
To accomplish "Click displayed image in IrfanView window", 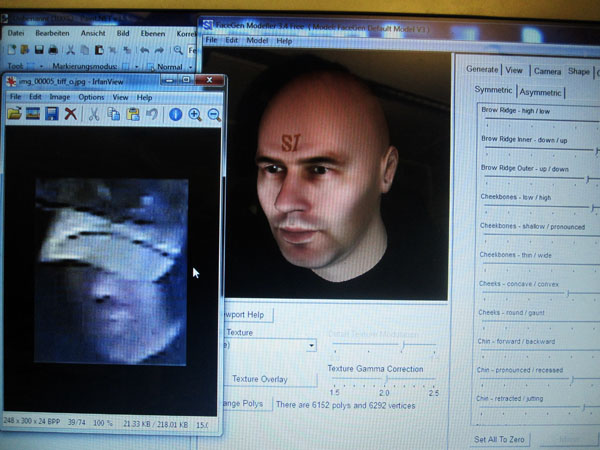I will click(x=111, y=272).
